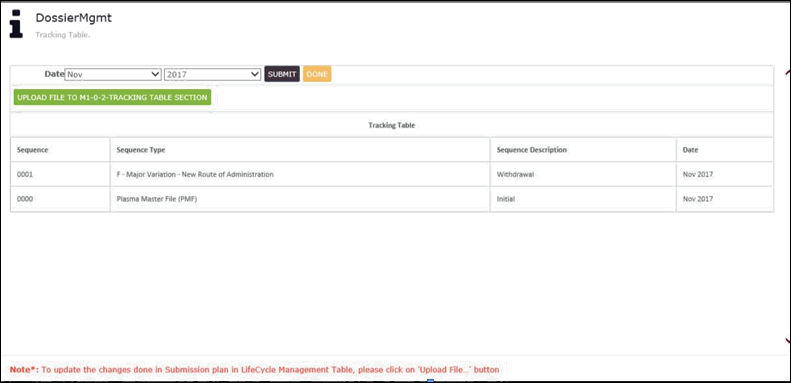Select the 'Plasma Master File (PMF)' cell
The image size is (791, 383).
click(x=300, y=199)
